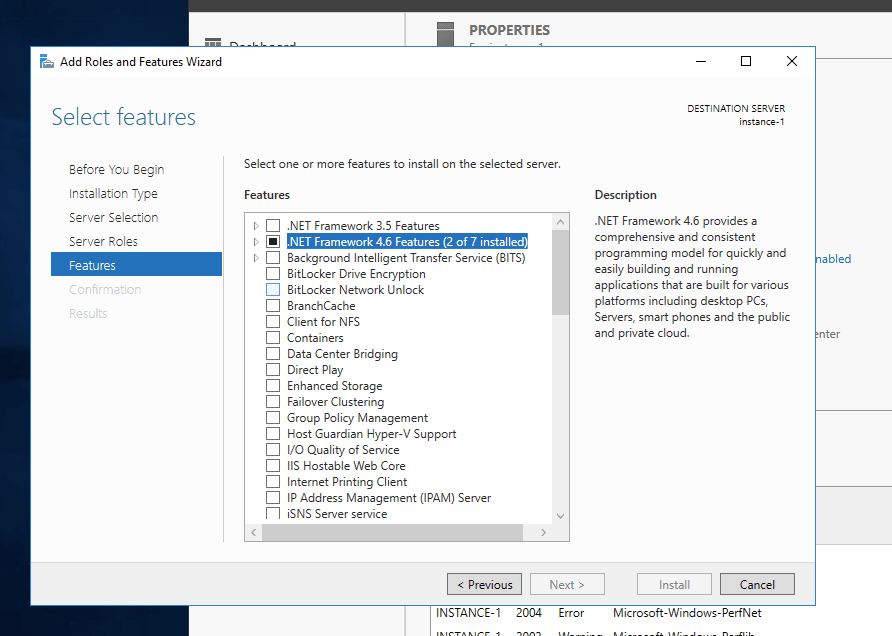Select the Features step in sidebar

pyautogui.click(x=137, y=265)
